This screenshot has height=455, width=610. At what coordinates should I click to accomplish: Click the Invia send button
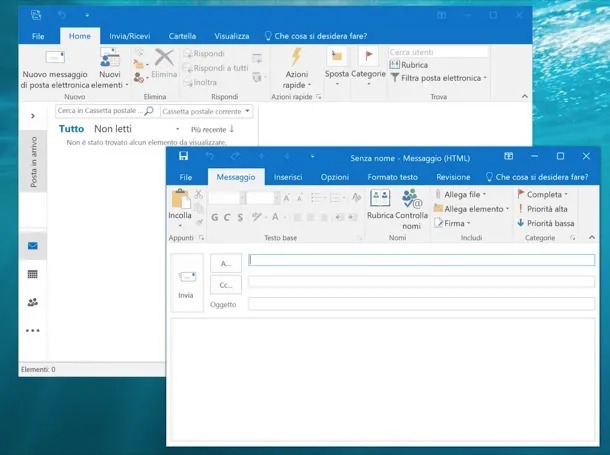187,283
